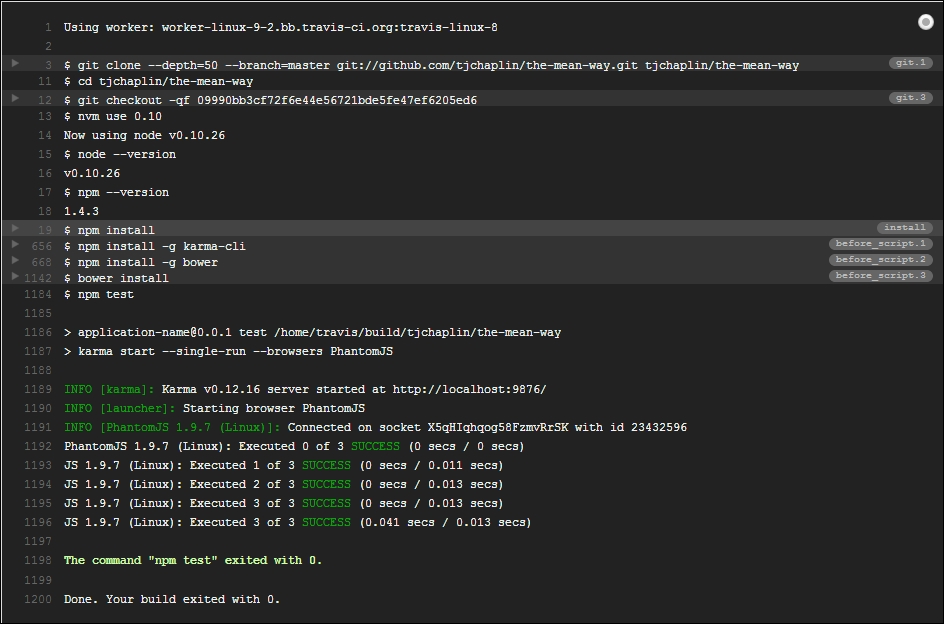The width and height of the screenshot is (944, 624).
Task: Click the circular log-tail toggle icon
Action: pyautogui.click(x=925, y=22)
